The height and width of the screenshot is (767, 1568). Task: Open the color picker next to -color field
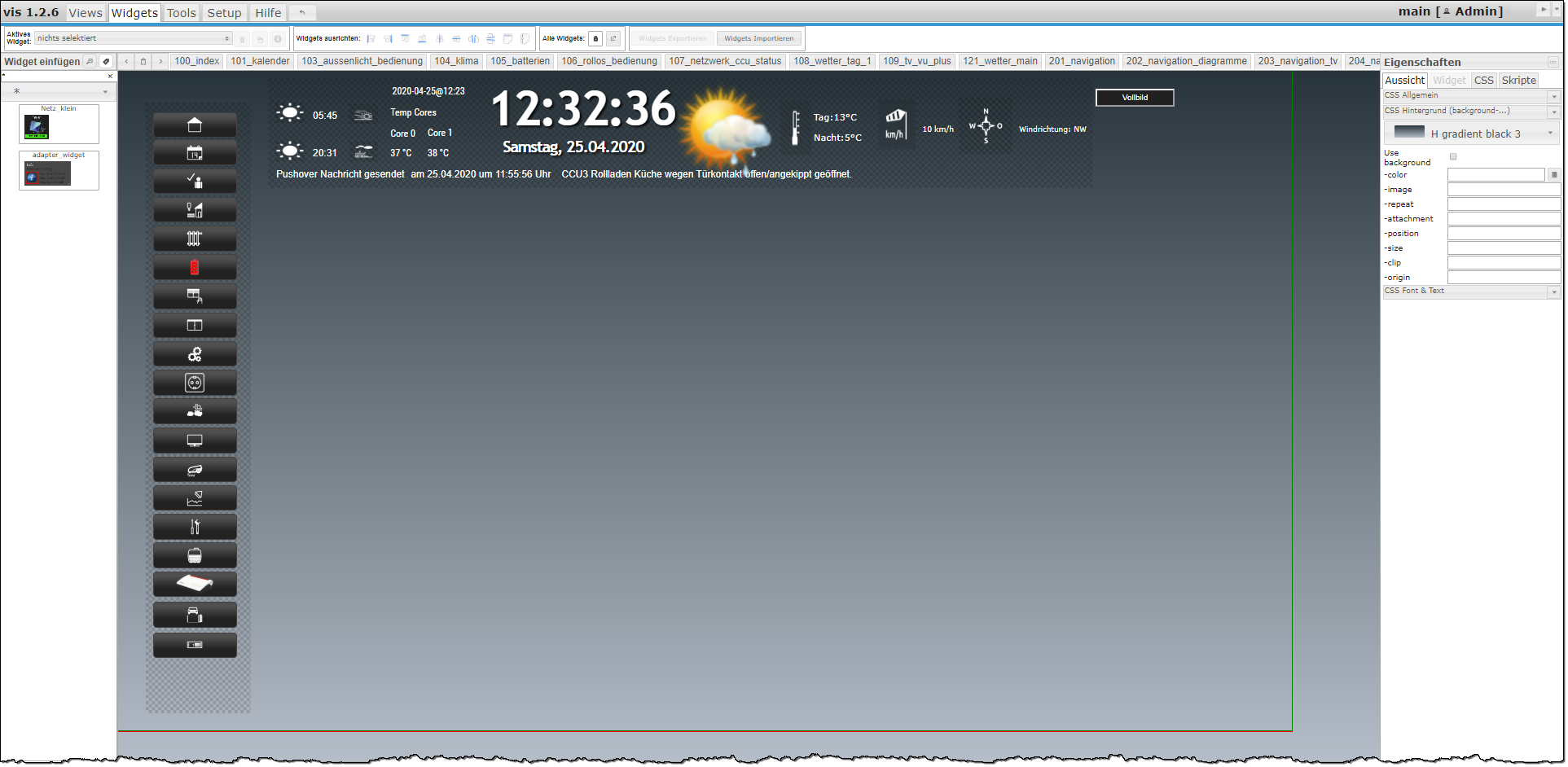point(1553,175)
